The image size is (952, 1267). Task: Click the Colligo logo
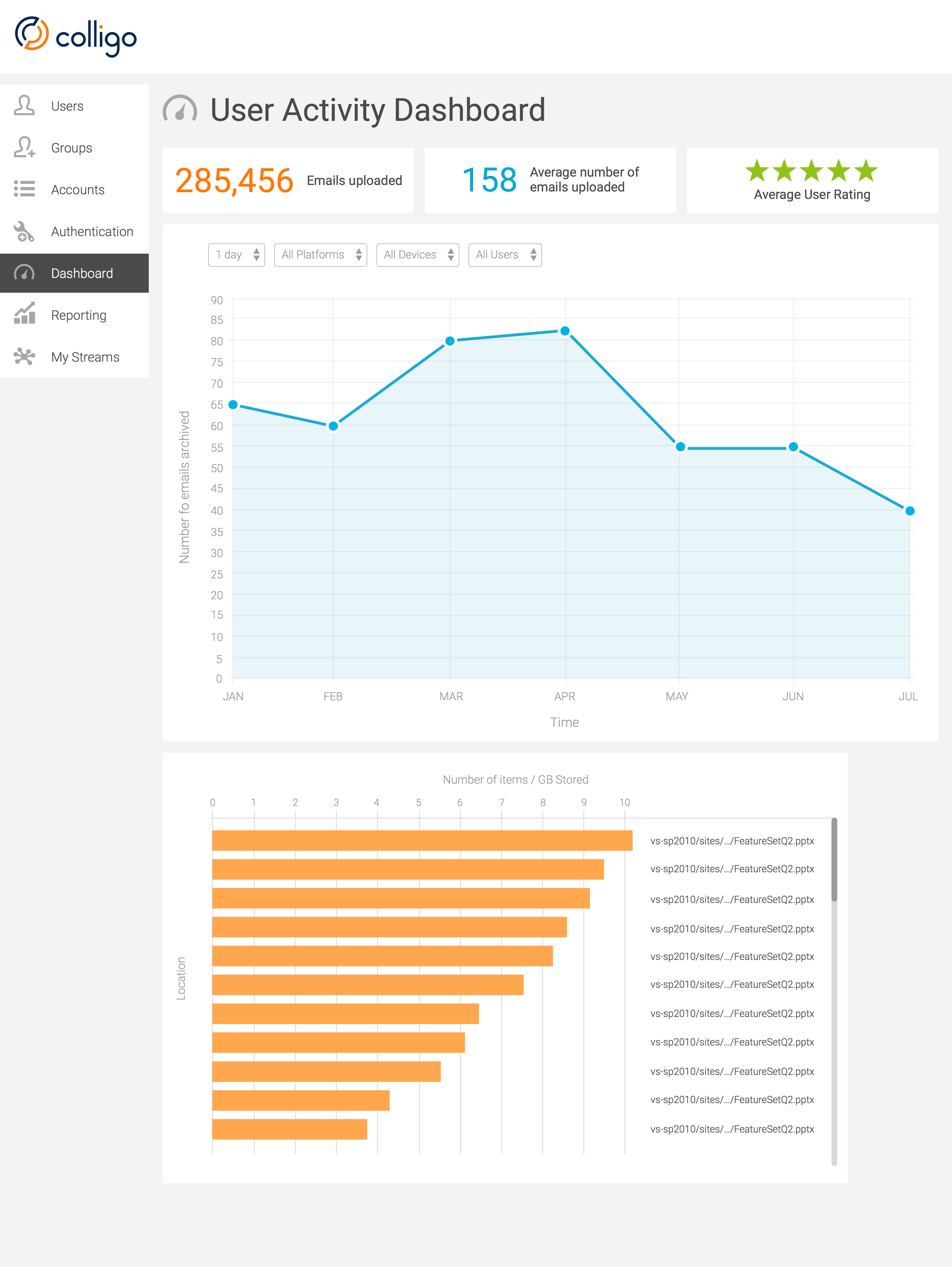[x=76, y=36]
